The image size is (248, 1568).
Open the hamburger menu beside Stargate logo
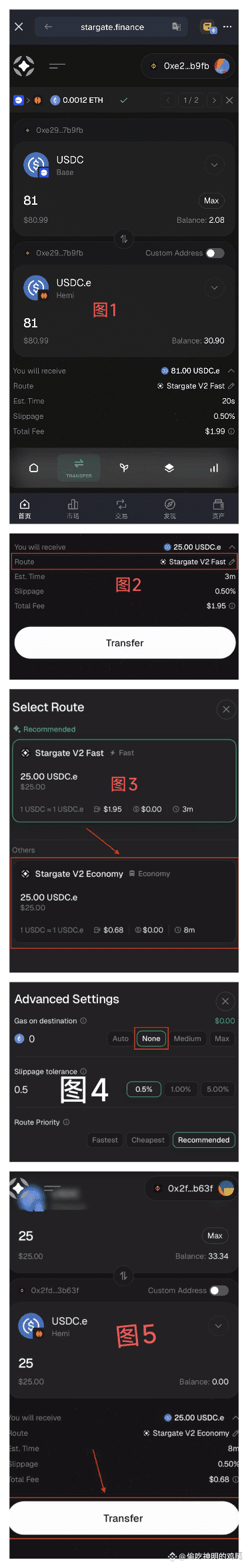(57, 65)
